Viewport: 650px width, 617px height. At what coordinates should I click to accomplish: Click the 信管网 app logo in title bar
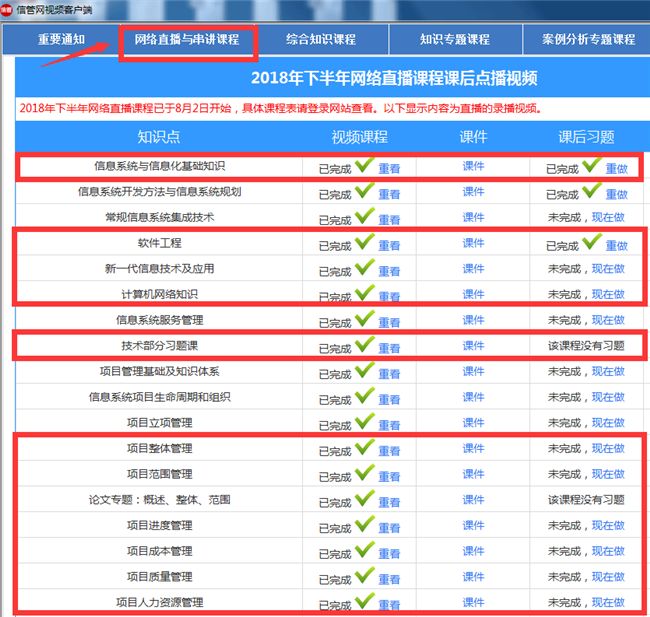click(x=8, y=8)
